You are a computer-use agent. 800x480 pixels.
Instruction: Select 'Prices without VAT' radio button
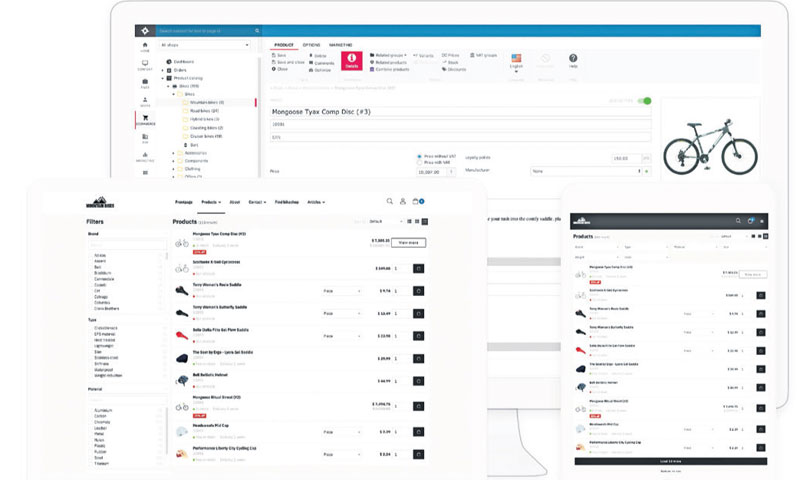[418, 157]
